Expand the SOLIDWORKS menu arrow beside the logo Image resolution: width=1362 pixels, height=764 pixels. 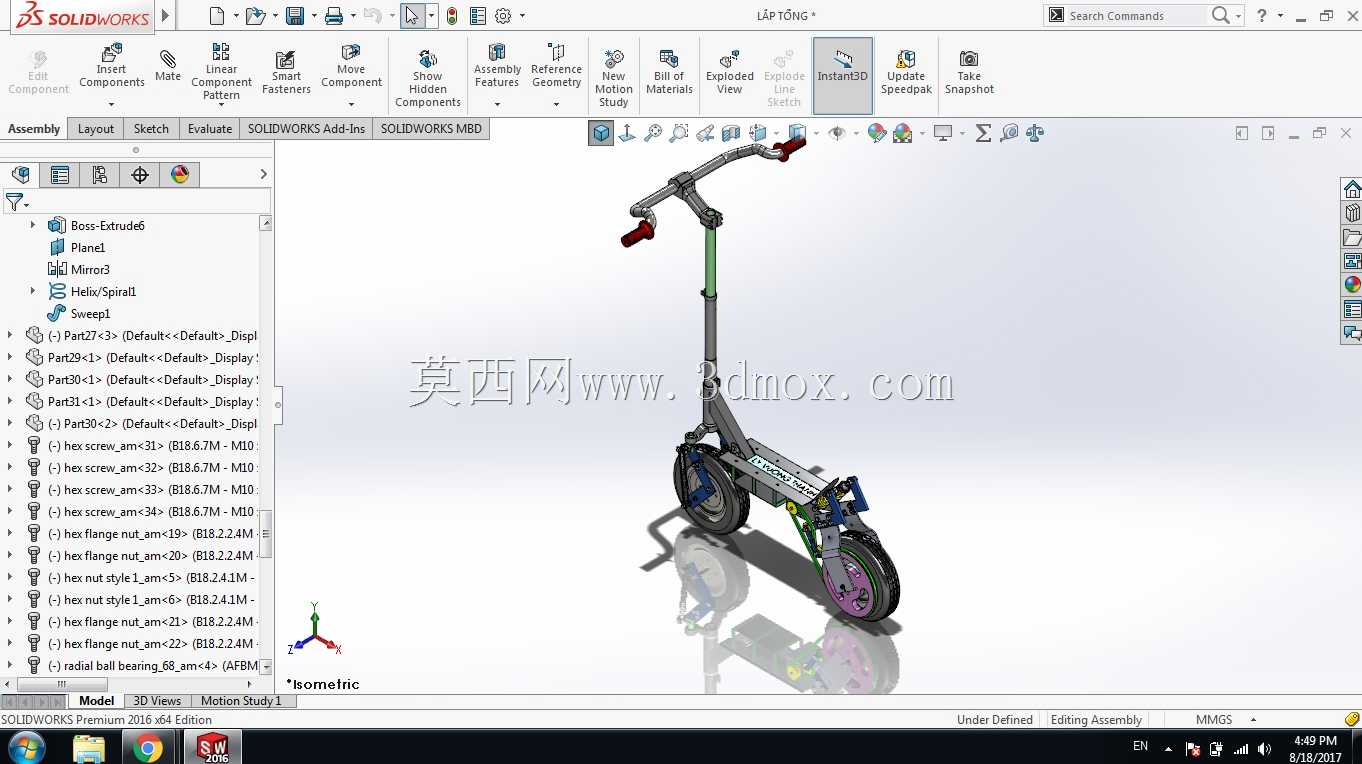coord(166,16)
